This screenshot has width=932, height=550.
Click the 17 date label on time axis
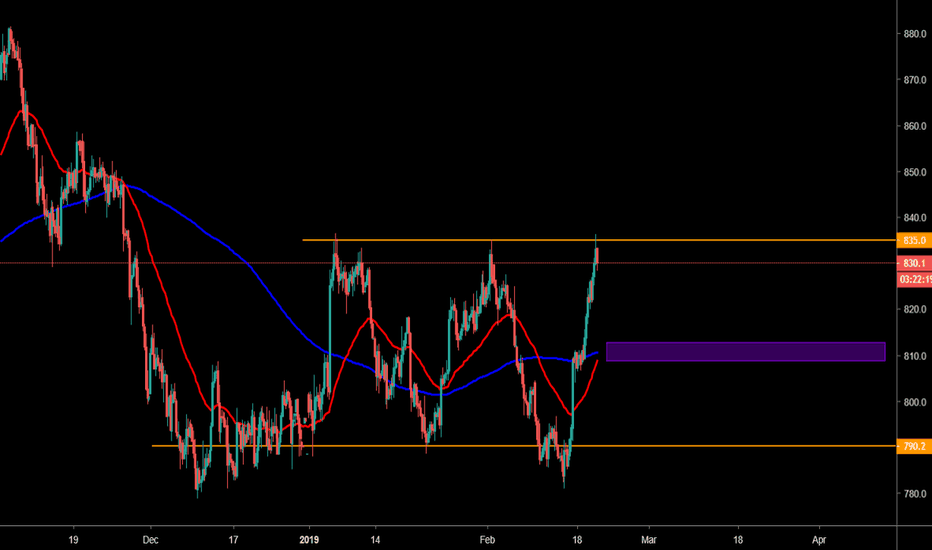click(x=234, y=540)
